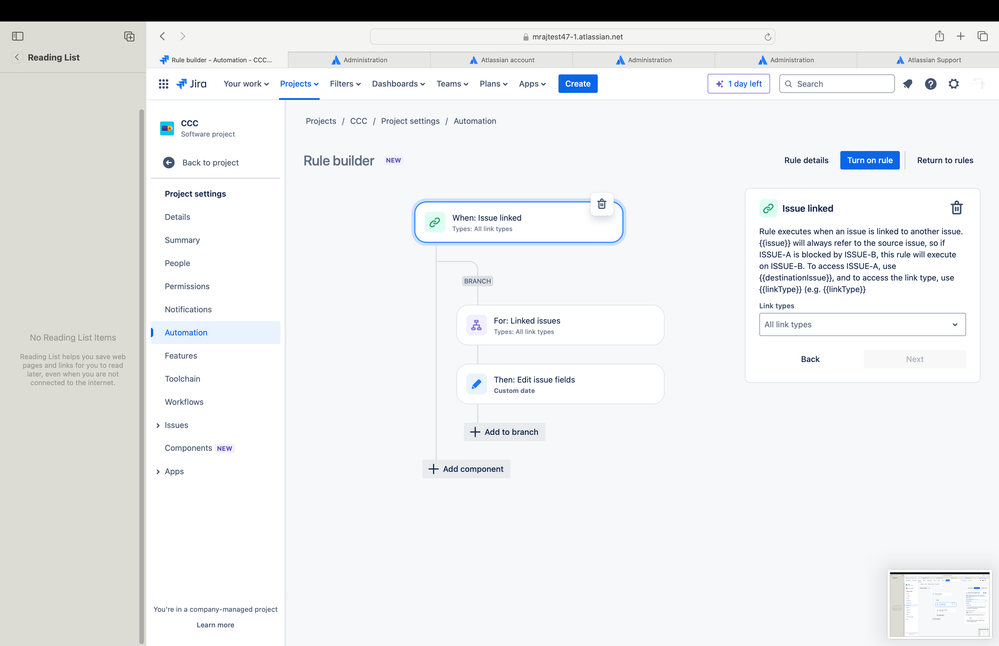Image resolution: width=999 pixels, height=646 pixels.
Task: Click the trash icon in Issue linked panel
Action: 956,208
